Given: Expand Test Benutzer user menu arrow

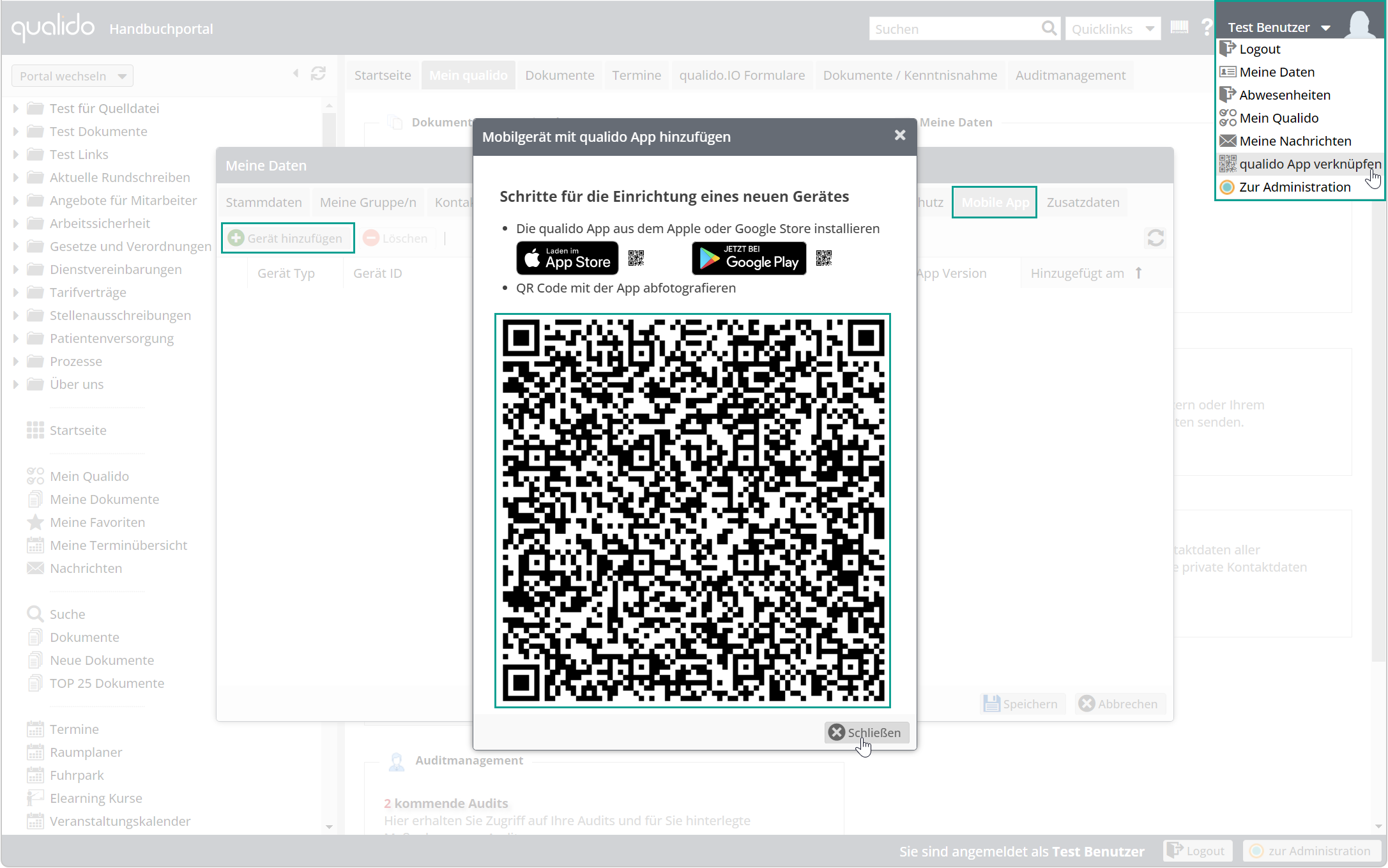Looking at the screenshot, I should (1325, 28).
